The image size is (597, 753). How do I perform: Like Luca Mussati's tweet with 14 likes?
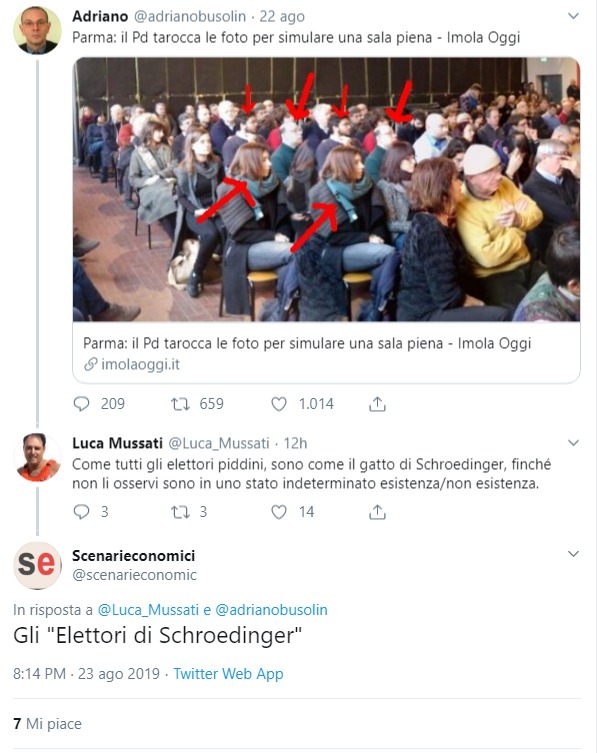pyautogui.click(x=279, y=512)
